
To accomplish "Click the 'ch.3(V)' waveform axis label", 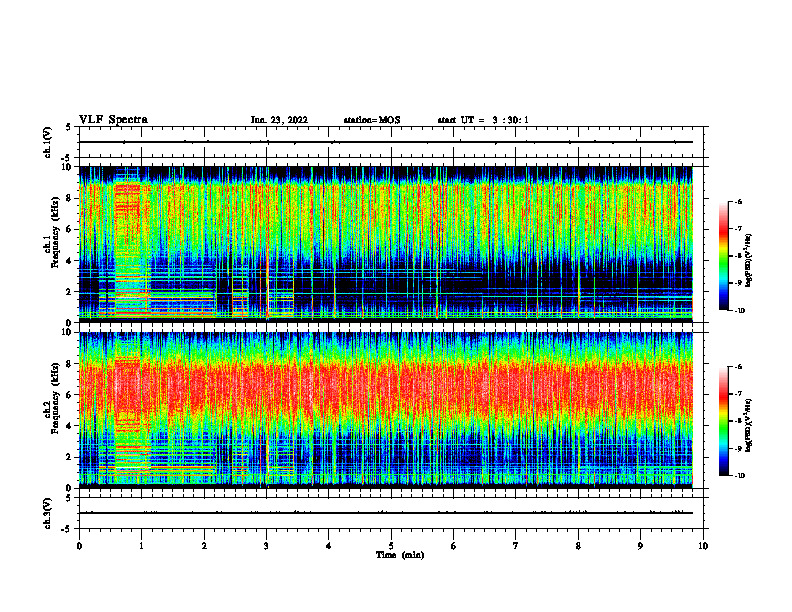I will [47, 513].
